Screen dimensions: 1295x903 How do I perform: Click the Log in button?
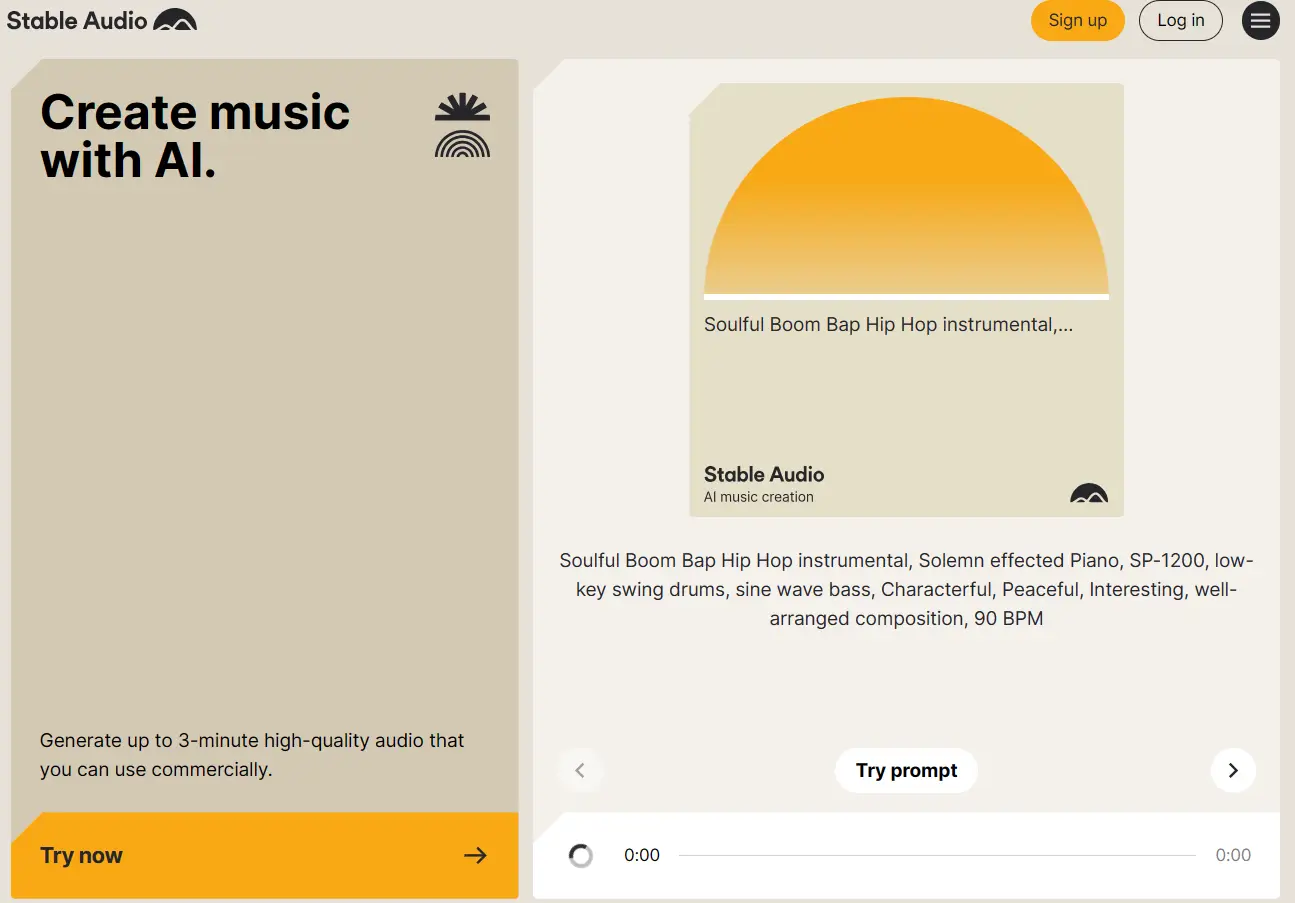coord(1180,20)
